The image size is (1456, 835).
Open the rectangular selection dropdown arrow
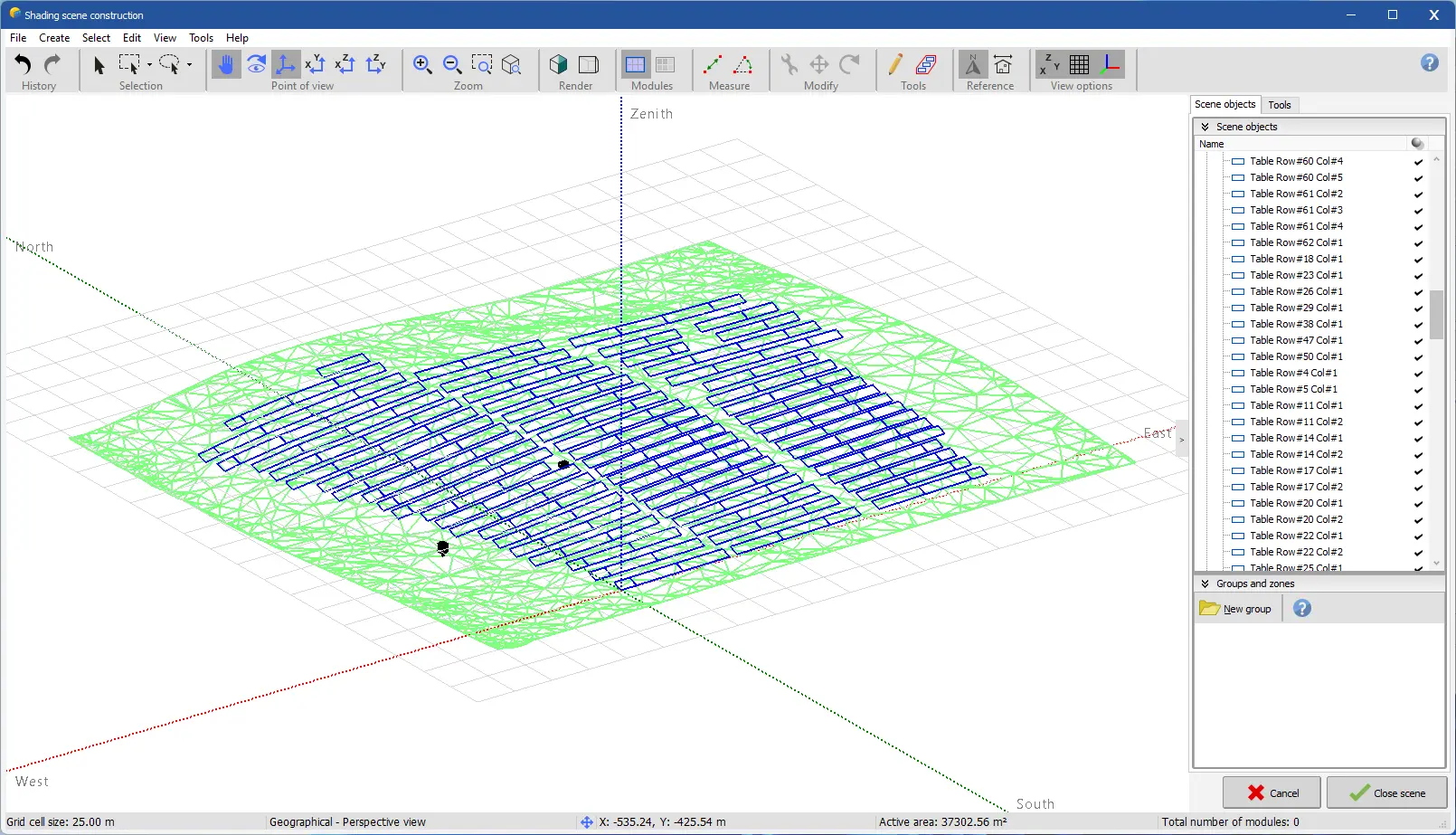pos(149,64)
